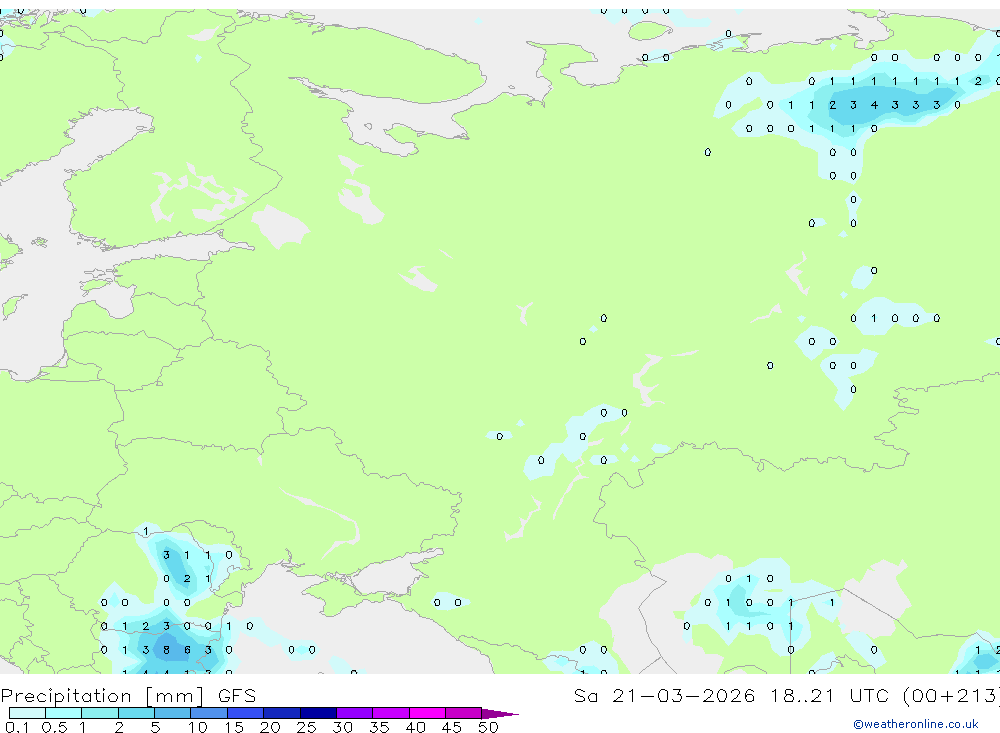Click the 'GFS' model label
The image size is (1000, 733).
237,695
